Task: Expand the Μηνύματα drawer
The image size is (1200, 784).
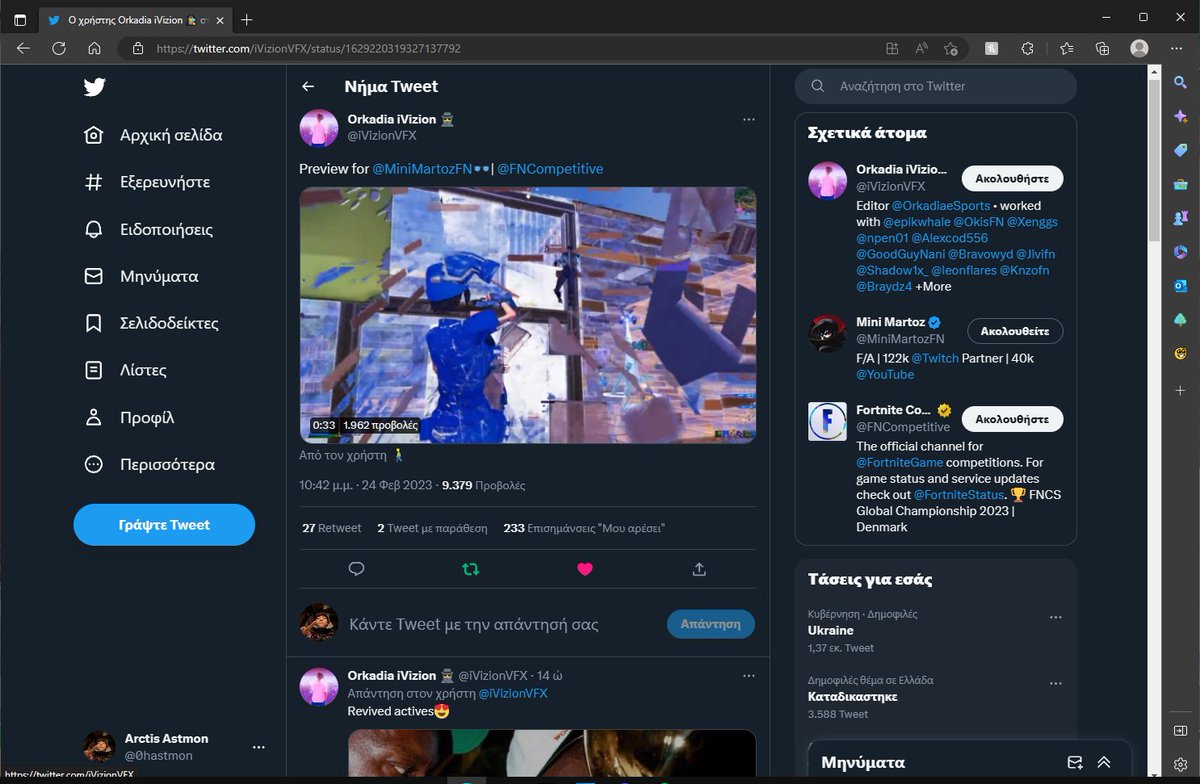Action: tap(1104, 762)
